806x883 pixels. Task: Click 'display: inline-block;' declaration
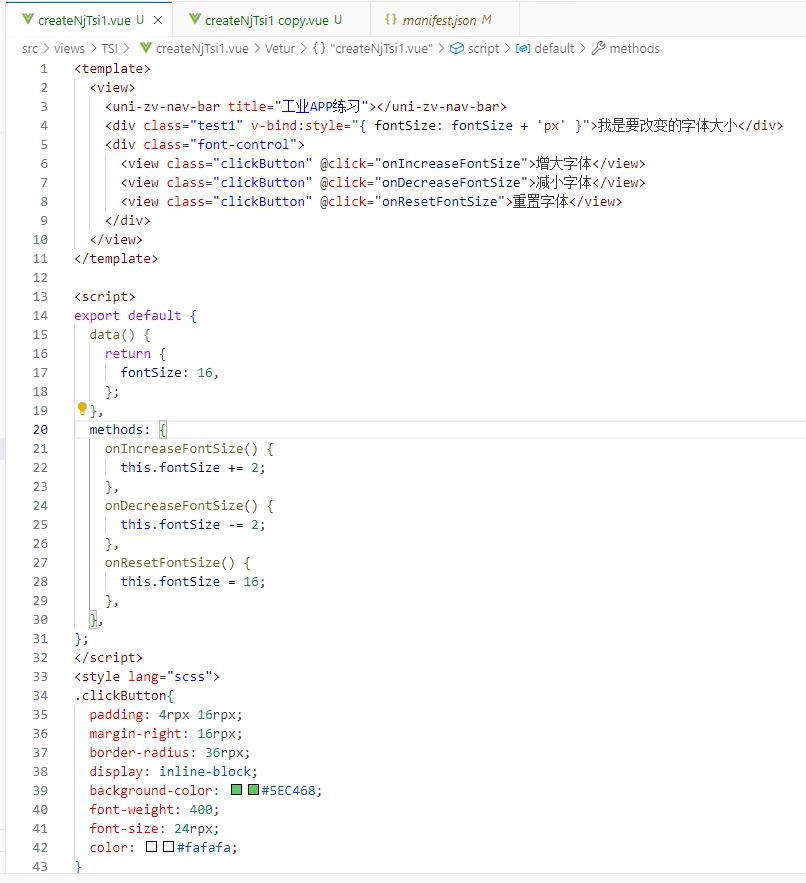[x=173, y=771]
